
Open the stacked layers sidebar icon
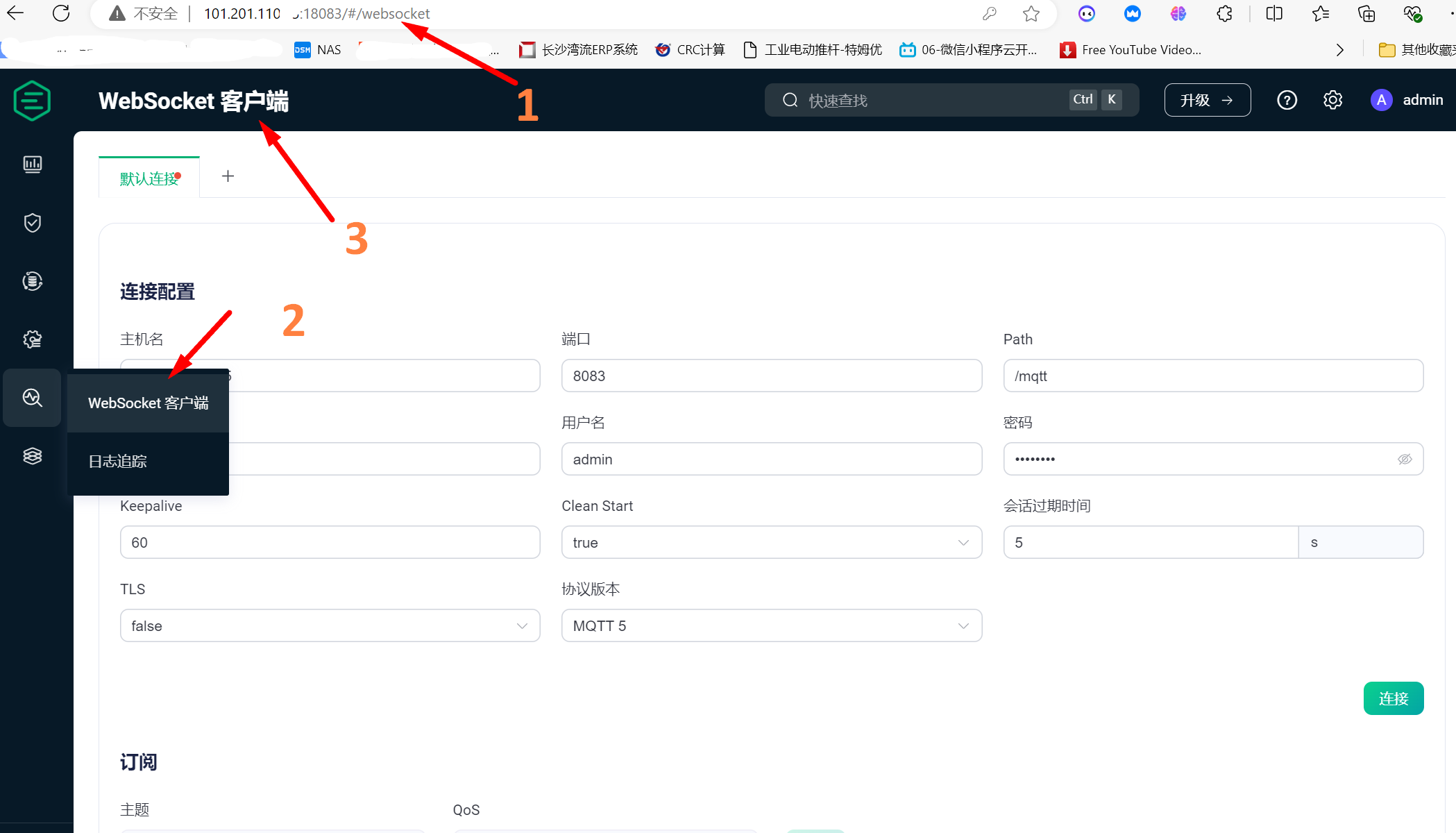pos(33,456)
